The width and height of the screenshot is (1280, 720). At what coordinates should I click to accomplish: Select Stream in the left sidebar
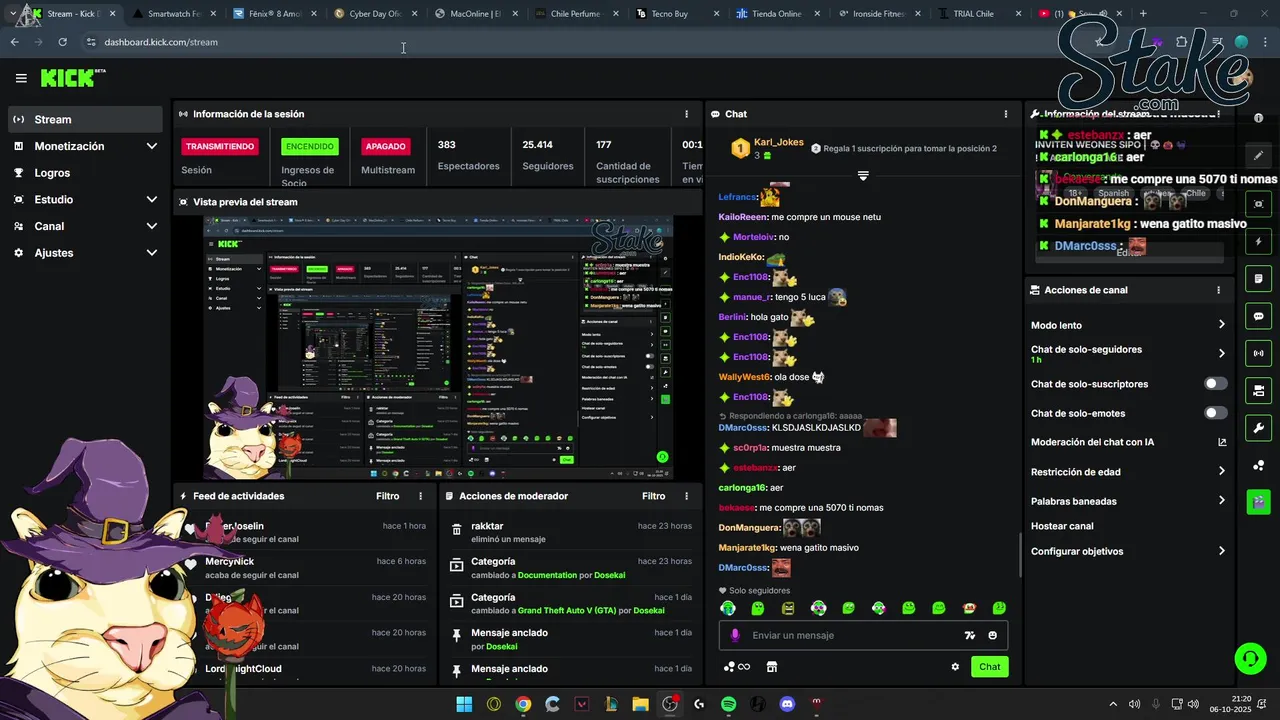click(85, 119)
